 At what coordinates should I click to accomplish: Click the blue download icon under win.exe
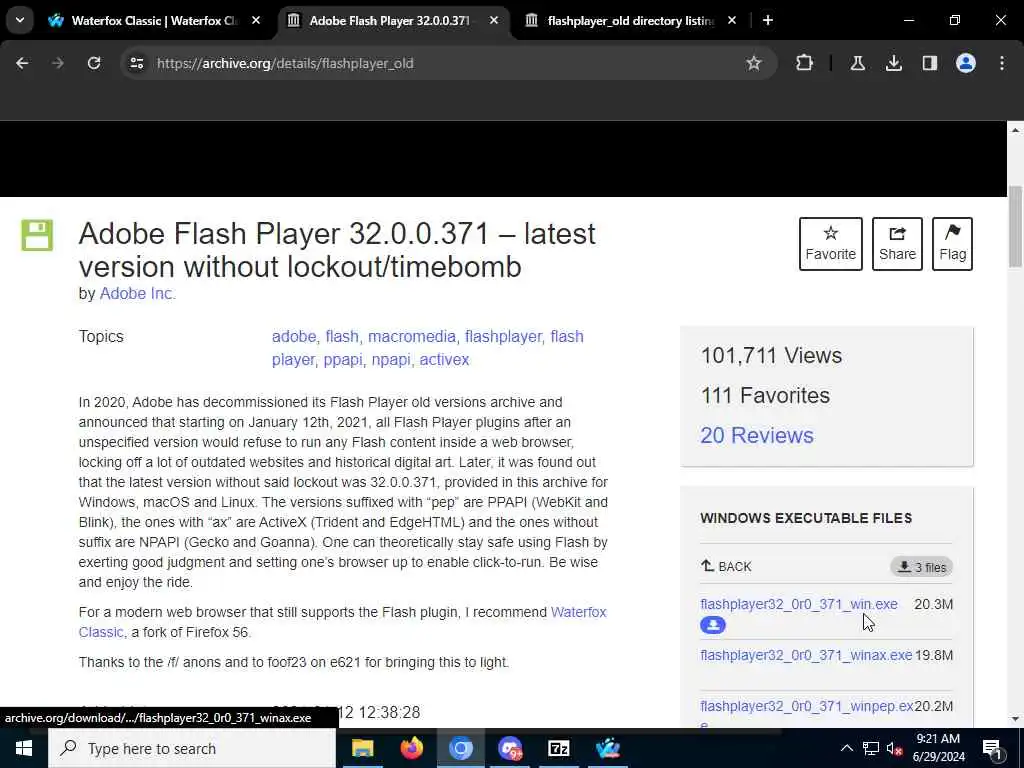[712, 625]
